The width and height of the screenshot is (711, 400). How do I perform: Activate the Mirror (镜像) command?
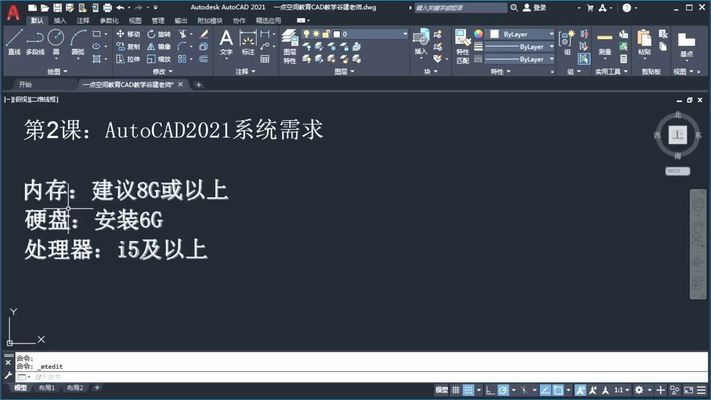point(159,46)
